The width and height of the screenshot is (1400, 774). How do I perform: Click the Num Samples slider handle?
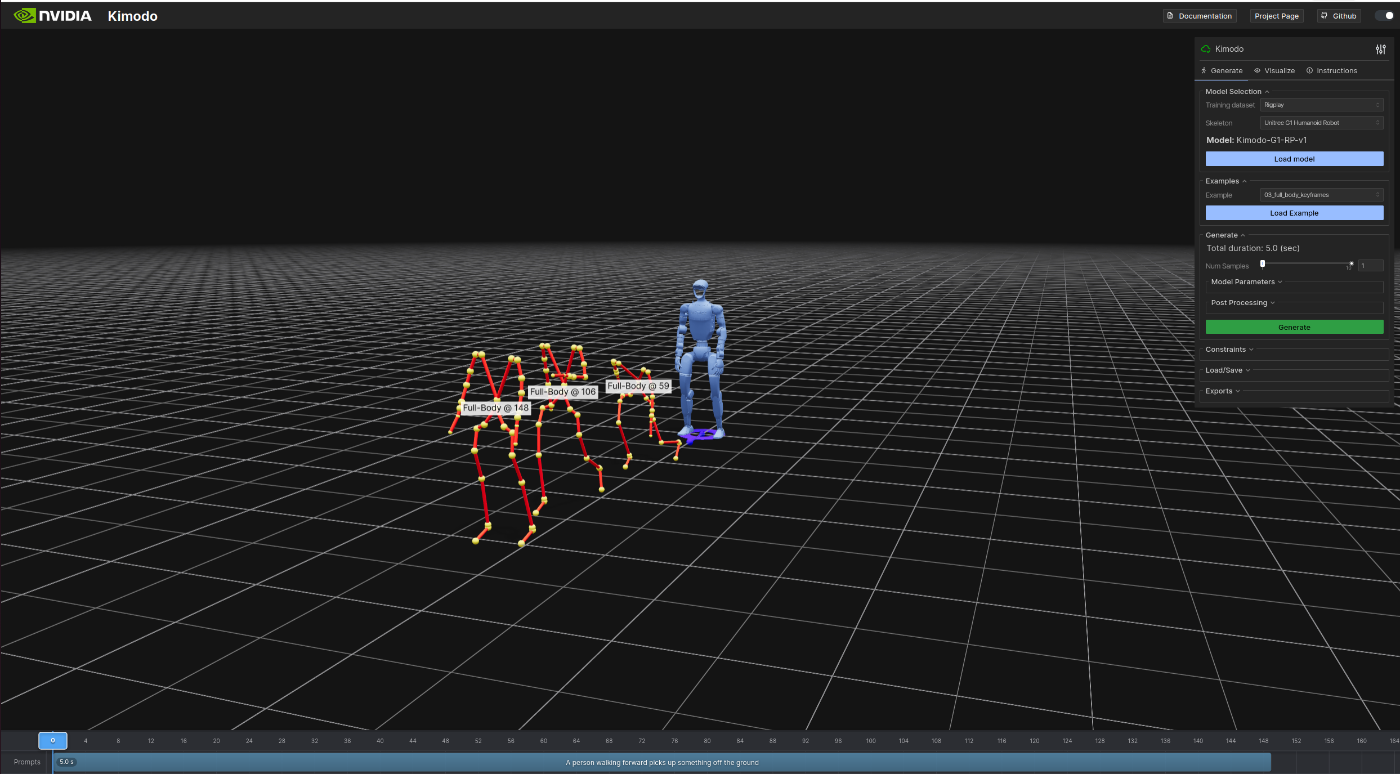click(1262, 264)
